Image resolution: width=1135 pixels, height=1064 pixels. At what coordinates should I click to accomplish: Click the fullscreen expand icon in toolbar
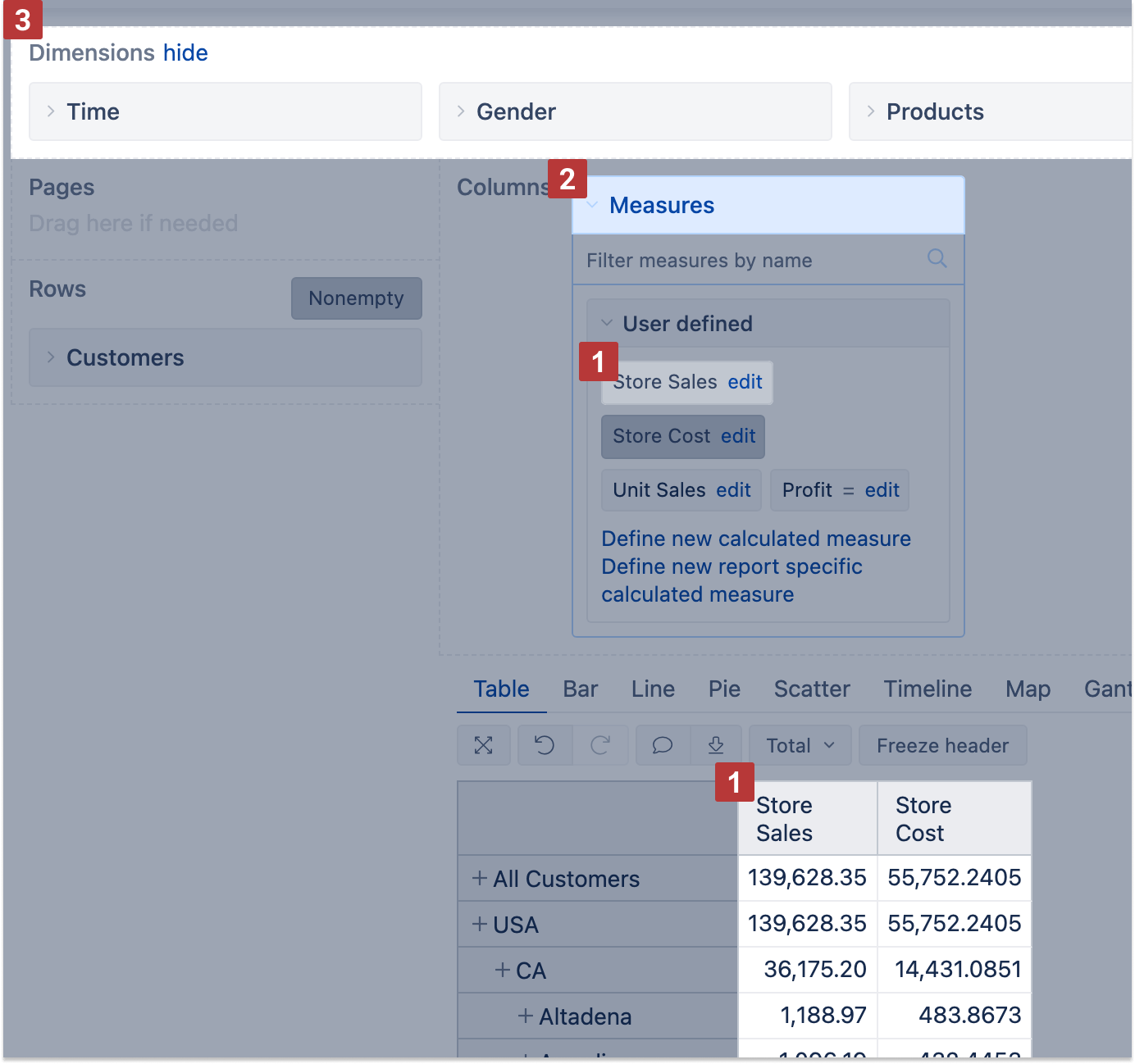click(484, 745)
